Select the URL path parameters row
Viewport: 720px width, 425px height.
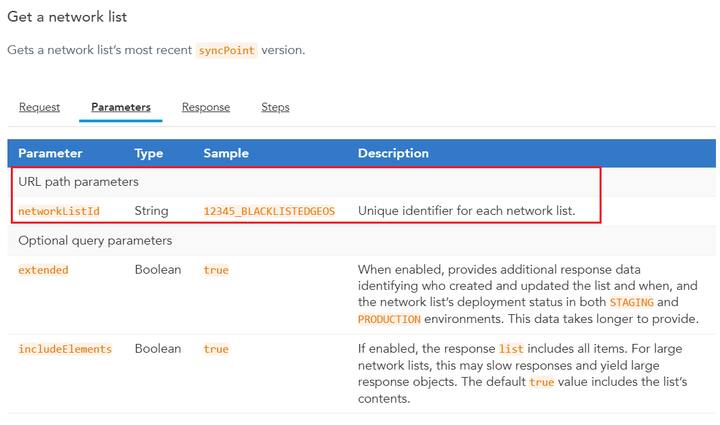78,182
